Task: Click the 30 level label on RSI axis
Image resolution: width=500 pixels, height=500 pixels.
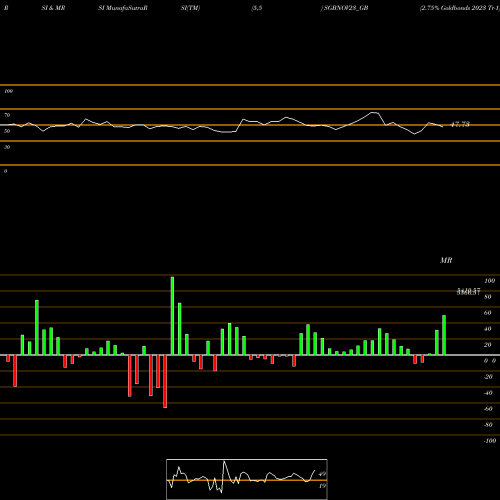Action: pos(7,147)
